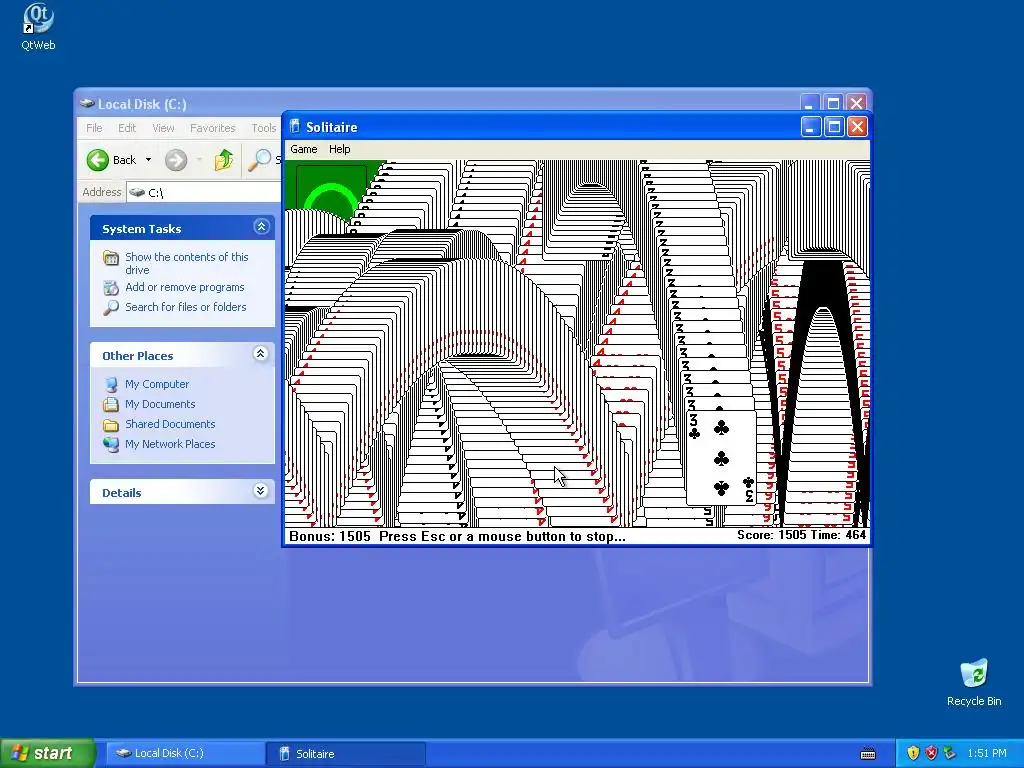
Task: Click the Add or remove programs icon
Action: click(x=111, y=287)
